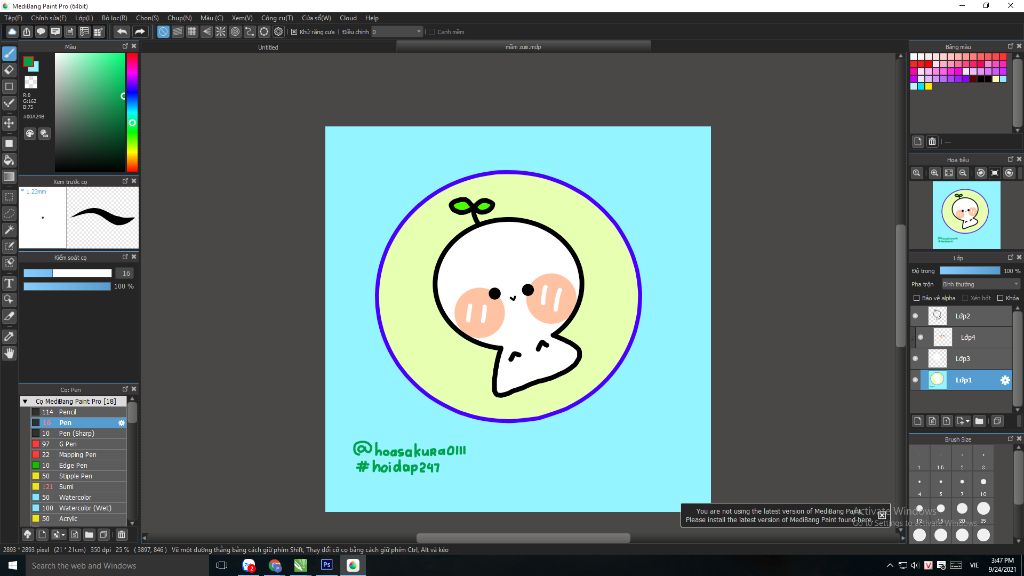Select the Lasso tool
1024x576 pixels.
(9, 213)
